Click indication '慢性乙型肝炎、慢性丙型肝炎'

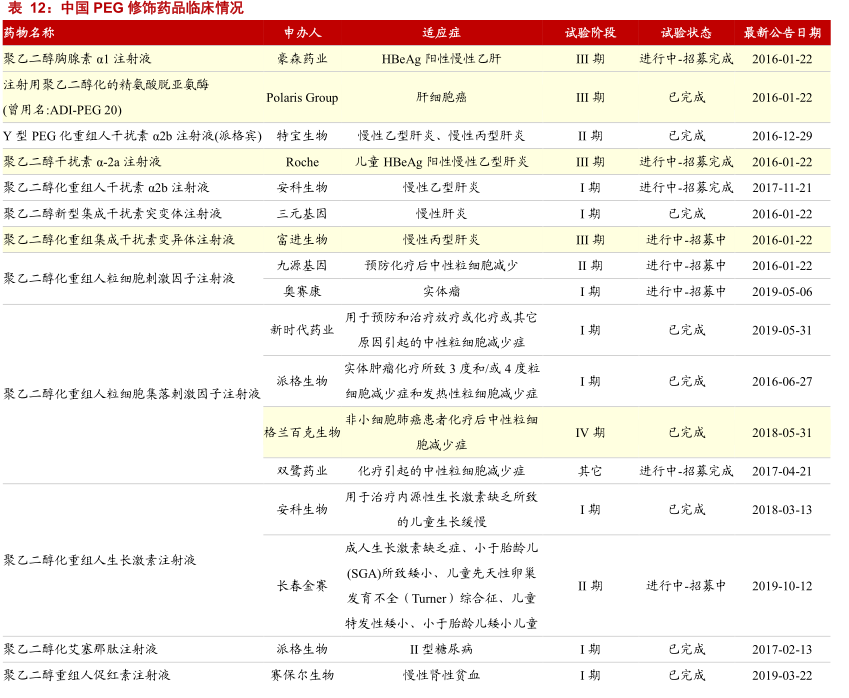(441, 136)
